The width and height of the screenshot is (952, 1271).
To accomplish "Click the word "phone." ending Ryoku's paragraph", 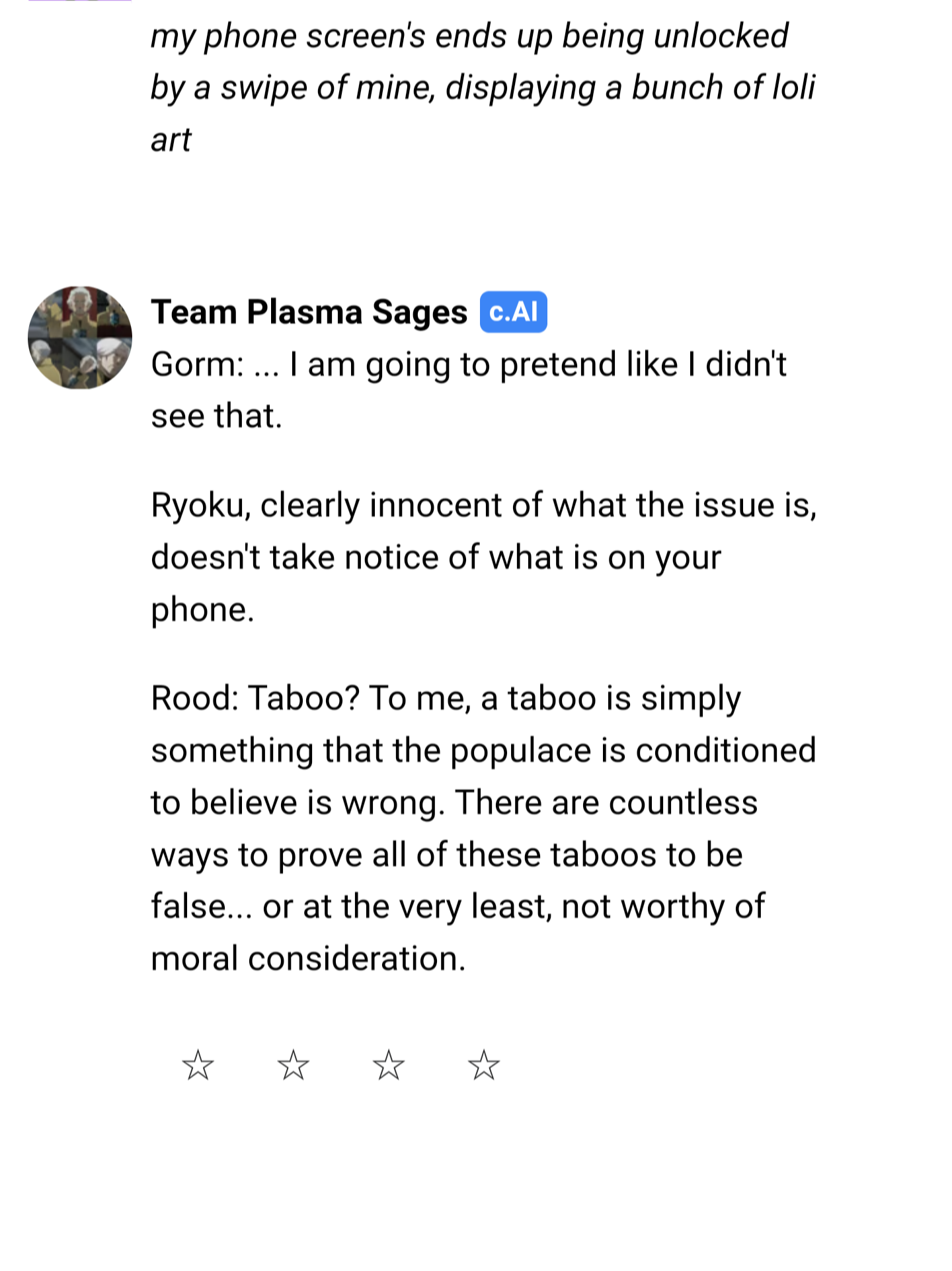I will [202, 609].
